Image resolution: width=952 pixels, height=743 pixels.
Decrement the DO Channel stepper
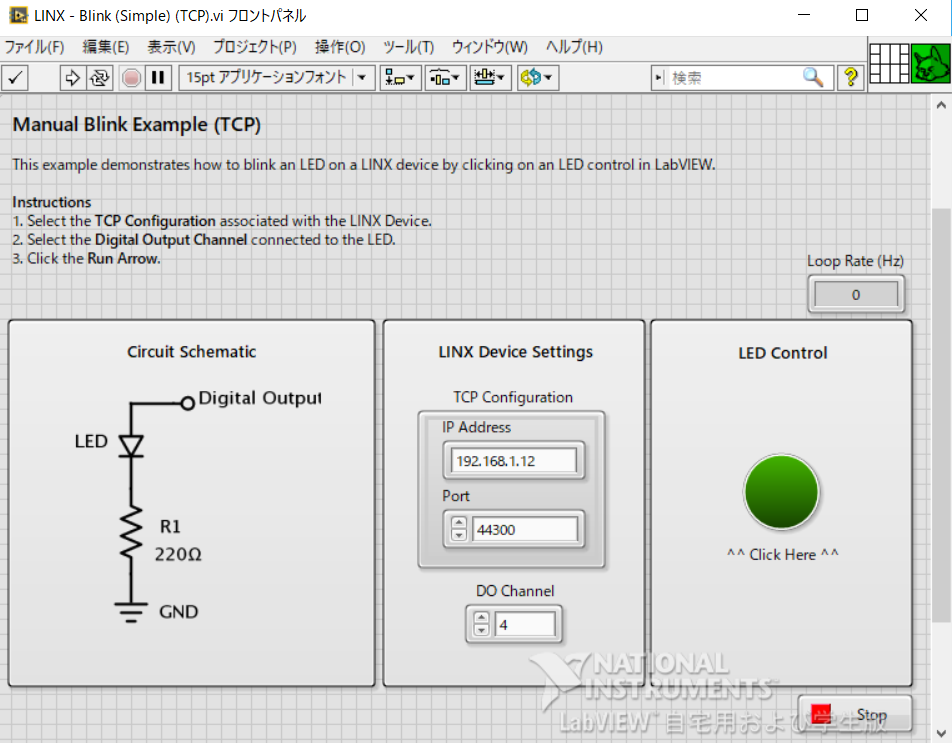tap(481, 630)
